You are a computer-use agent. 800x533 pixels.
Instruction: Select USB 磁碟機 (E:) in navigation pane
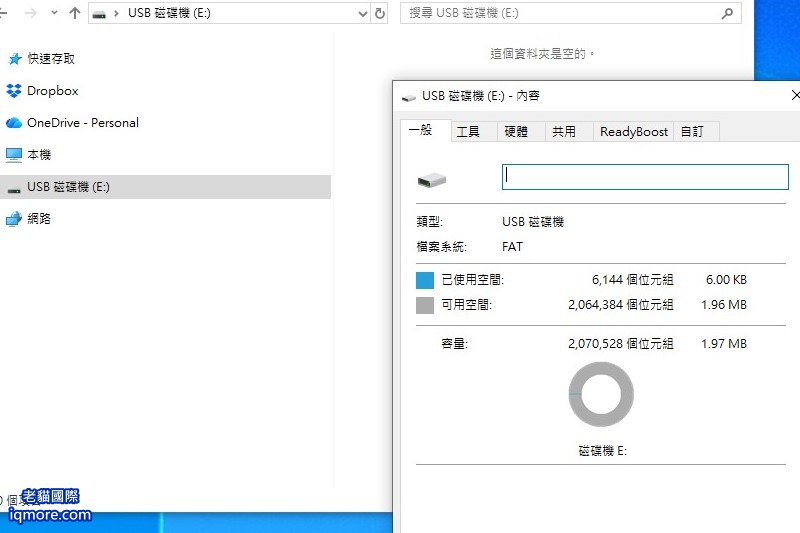coord(165,187)
